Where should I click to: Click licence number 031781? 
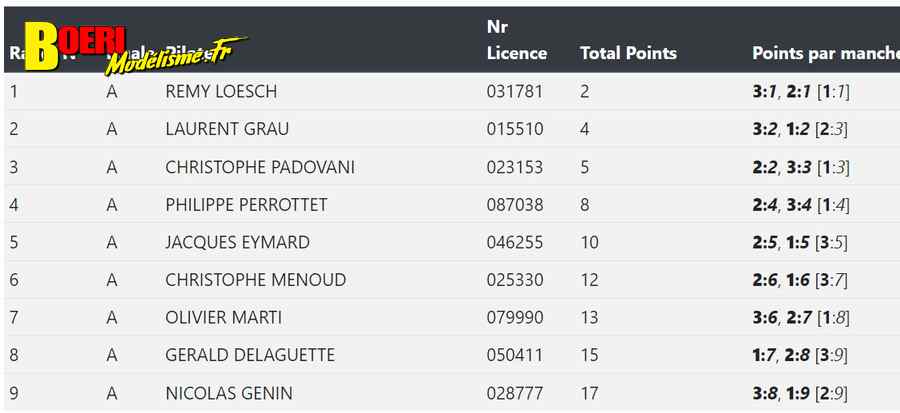[x=514, y=91]
